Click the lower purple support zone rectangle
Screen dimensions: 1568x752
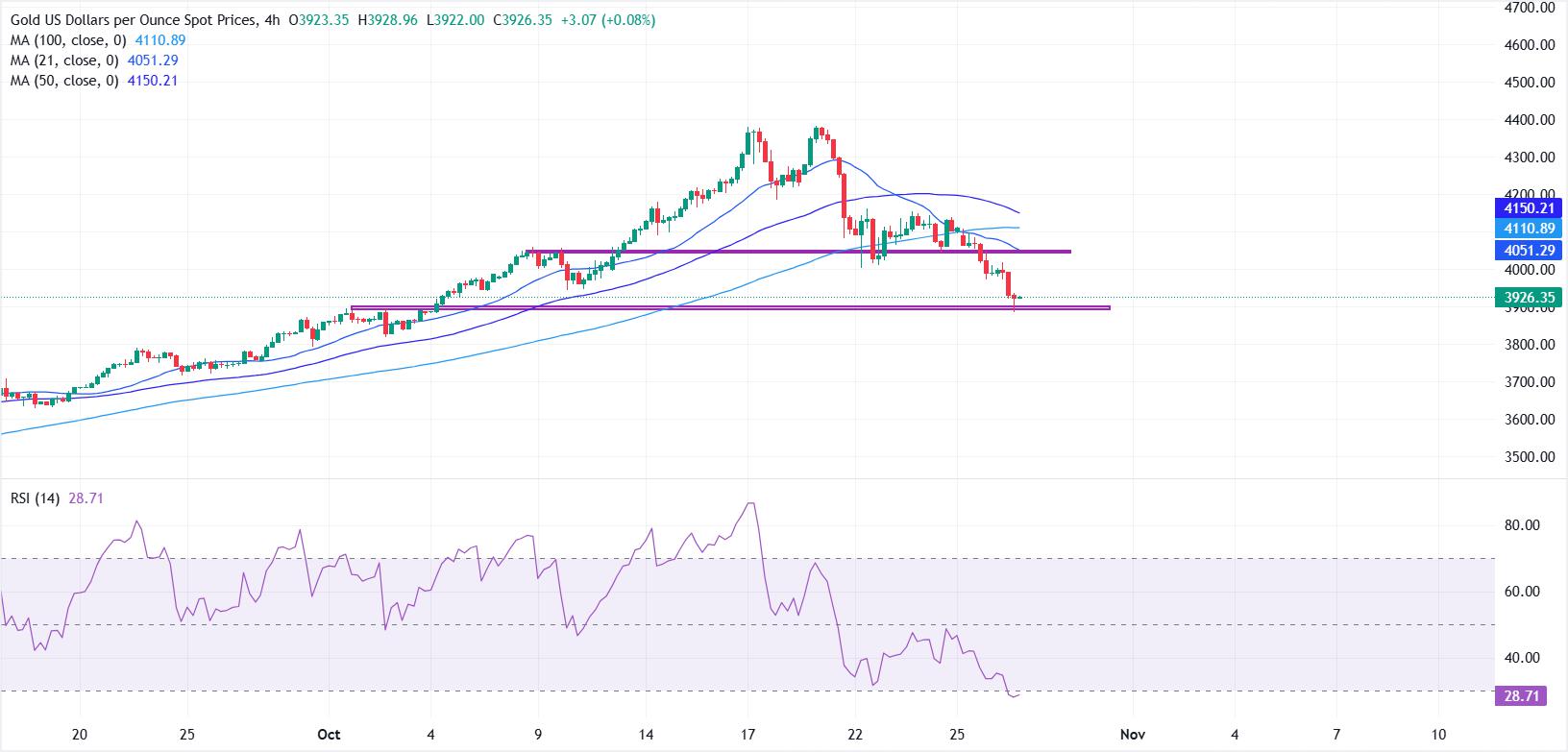pos(730,308)
